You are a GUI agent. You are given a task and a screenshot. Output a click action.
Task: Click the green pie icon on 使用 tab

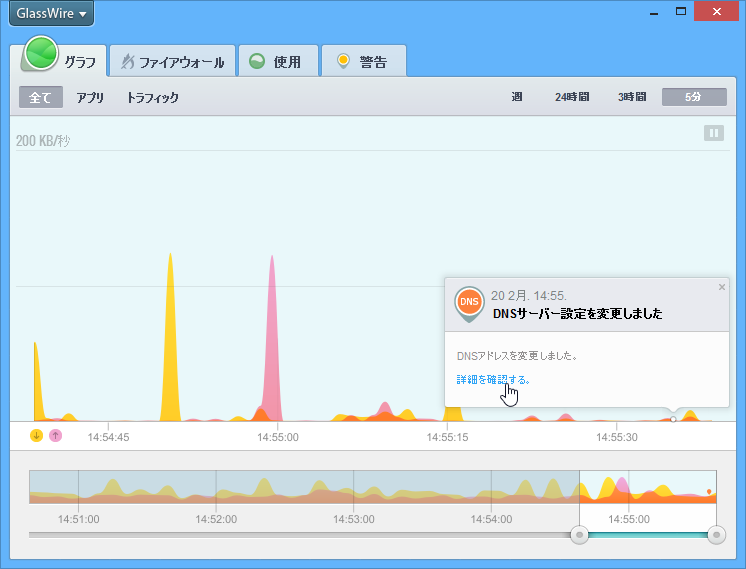[x=257, y=61]
